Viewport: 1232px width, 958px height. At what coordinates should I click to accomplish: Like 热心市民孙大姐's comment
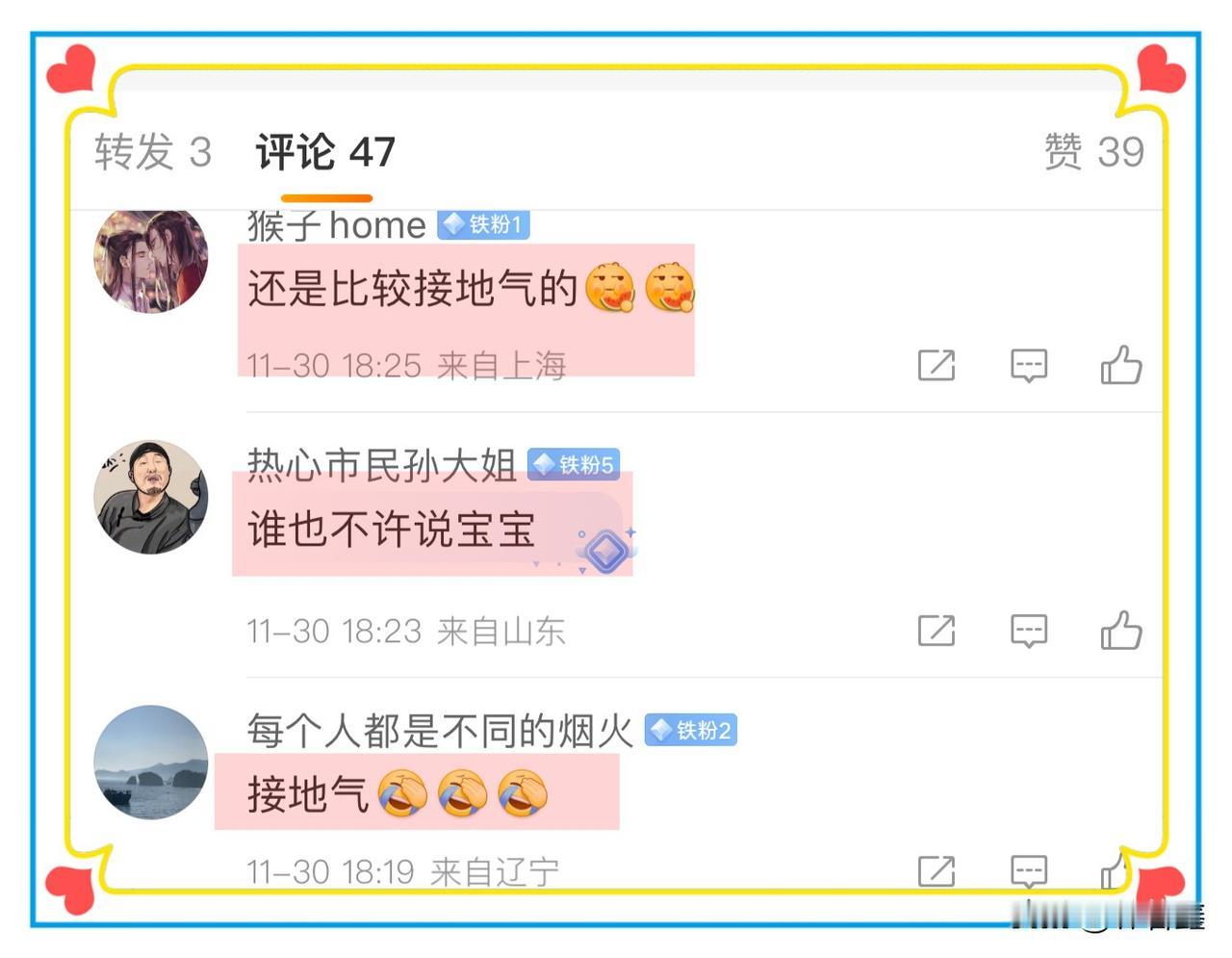[1121, 631]
